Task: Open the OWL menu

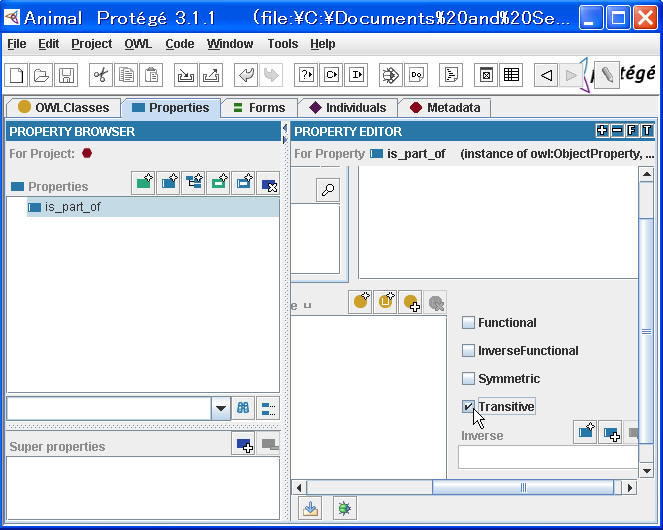Action: pos(138,44)
